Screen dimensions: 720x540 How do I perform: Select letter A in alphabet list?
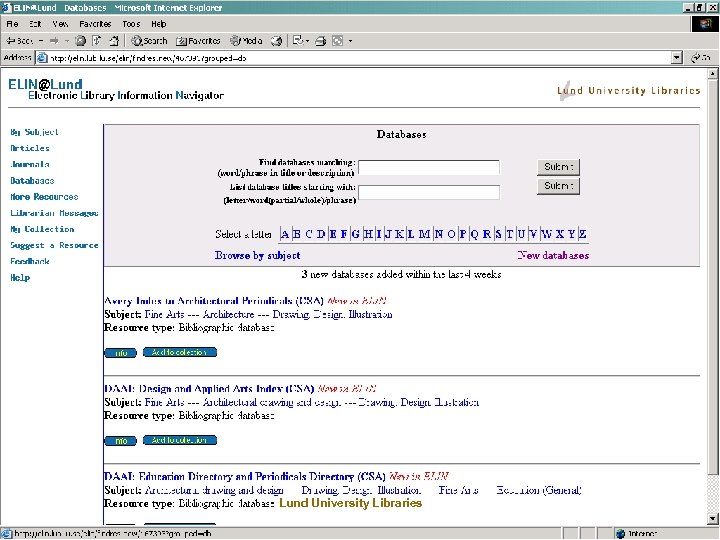click(285, 234)
